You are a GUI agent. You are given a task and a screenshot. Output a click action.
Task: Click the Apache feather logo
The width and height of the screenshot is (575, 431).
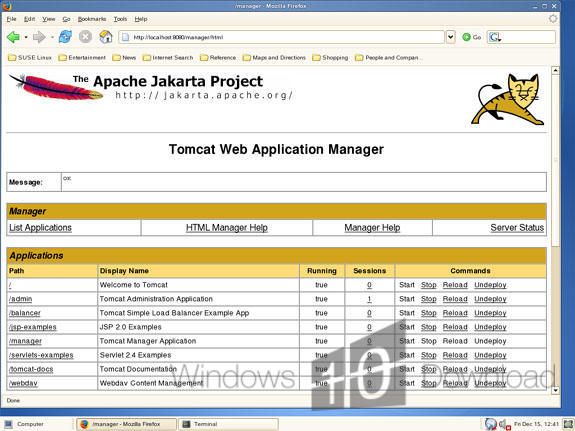[56, 87]
